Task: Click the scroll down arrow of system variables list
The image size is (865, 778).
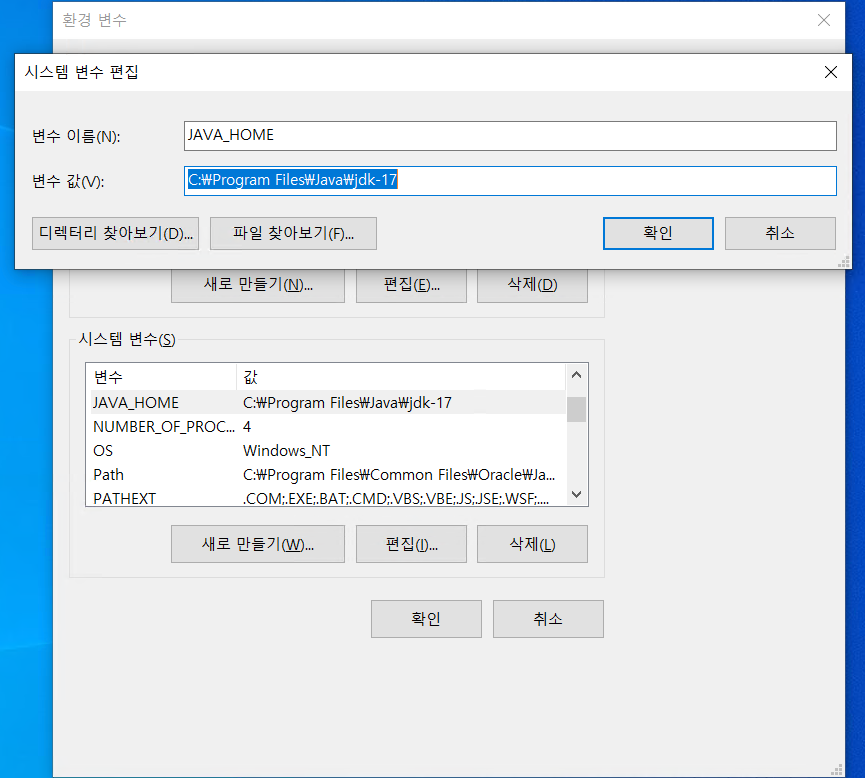Action: tap(576, 494)
